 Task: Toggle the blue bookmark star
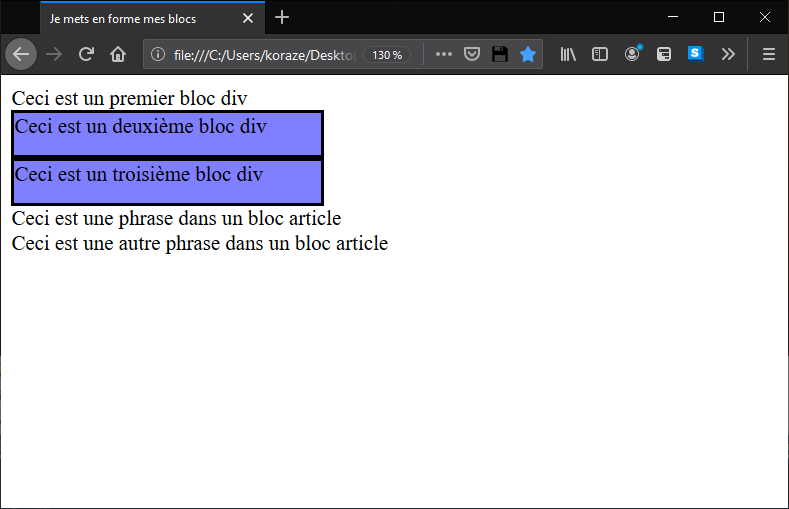528,54
